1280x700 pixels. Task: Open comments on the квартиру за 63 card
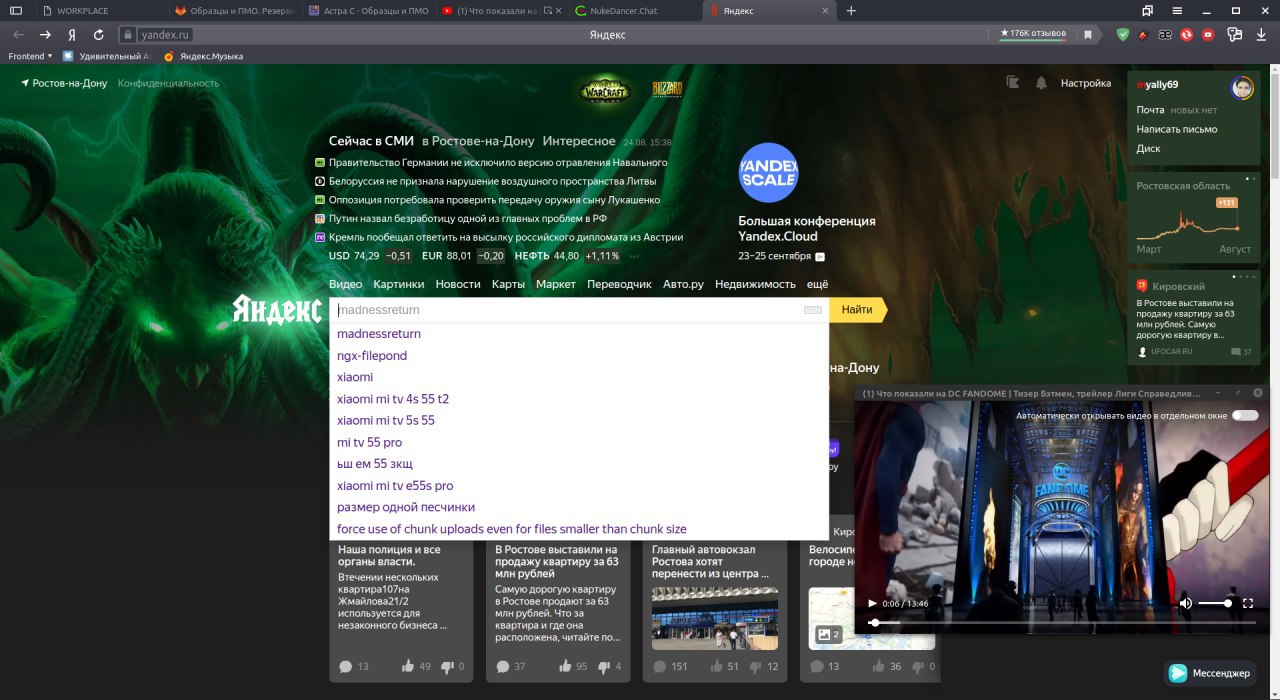pyautogui.click(x=503, y=667)
